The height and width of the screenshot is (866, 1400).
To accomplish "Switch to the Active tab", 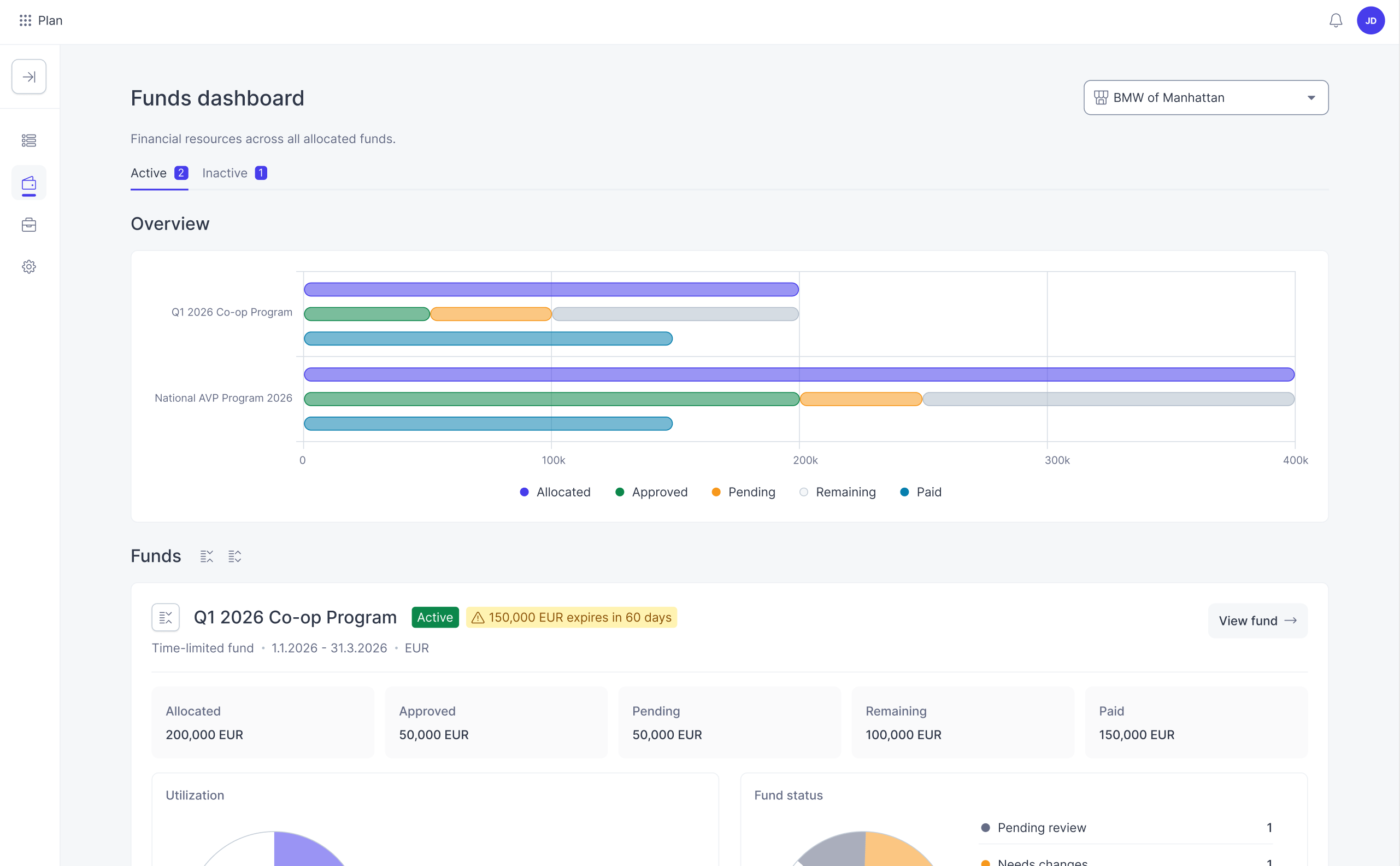I will point(159,173).
